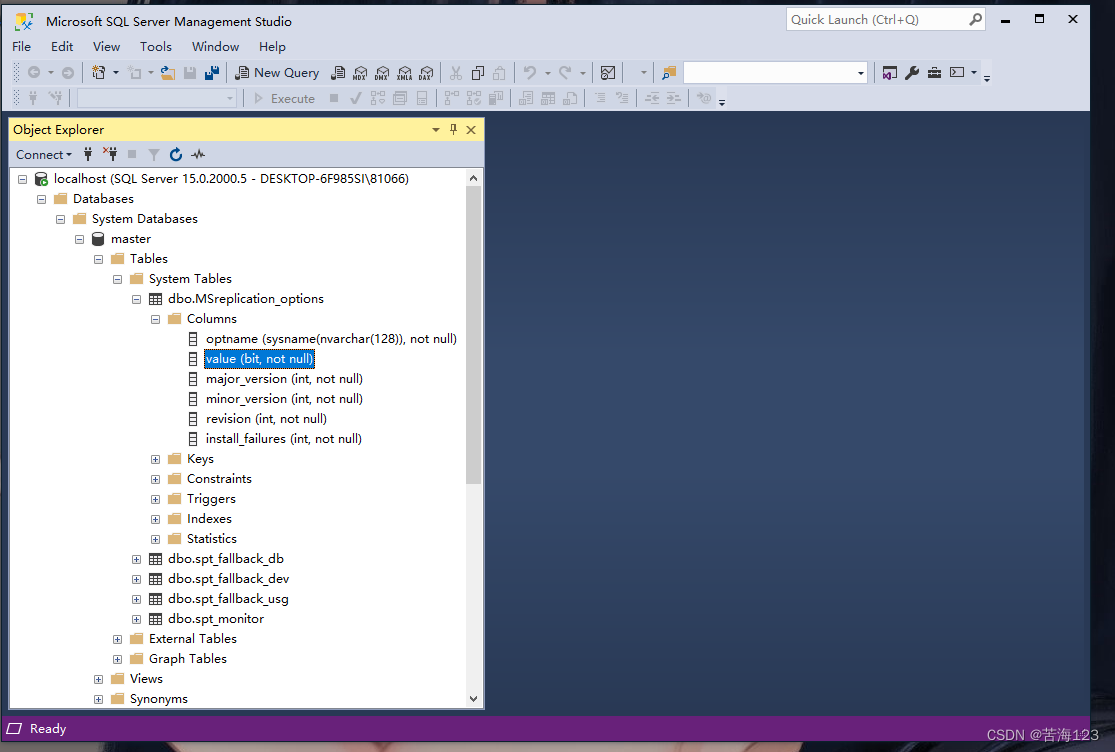Viewport: 1115px width, 752px height.
Task: Open an Analysis Services MDX query
Action: point(361,72)
